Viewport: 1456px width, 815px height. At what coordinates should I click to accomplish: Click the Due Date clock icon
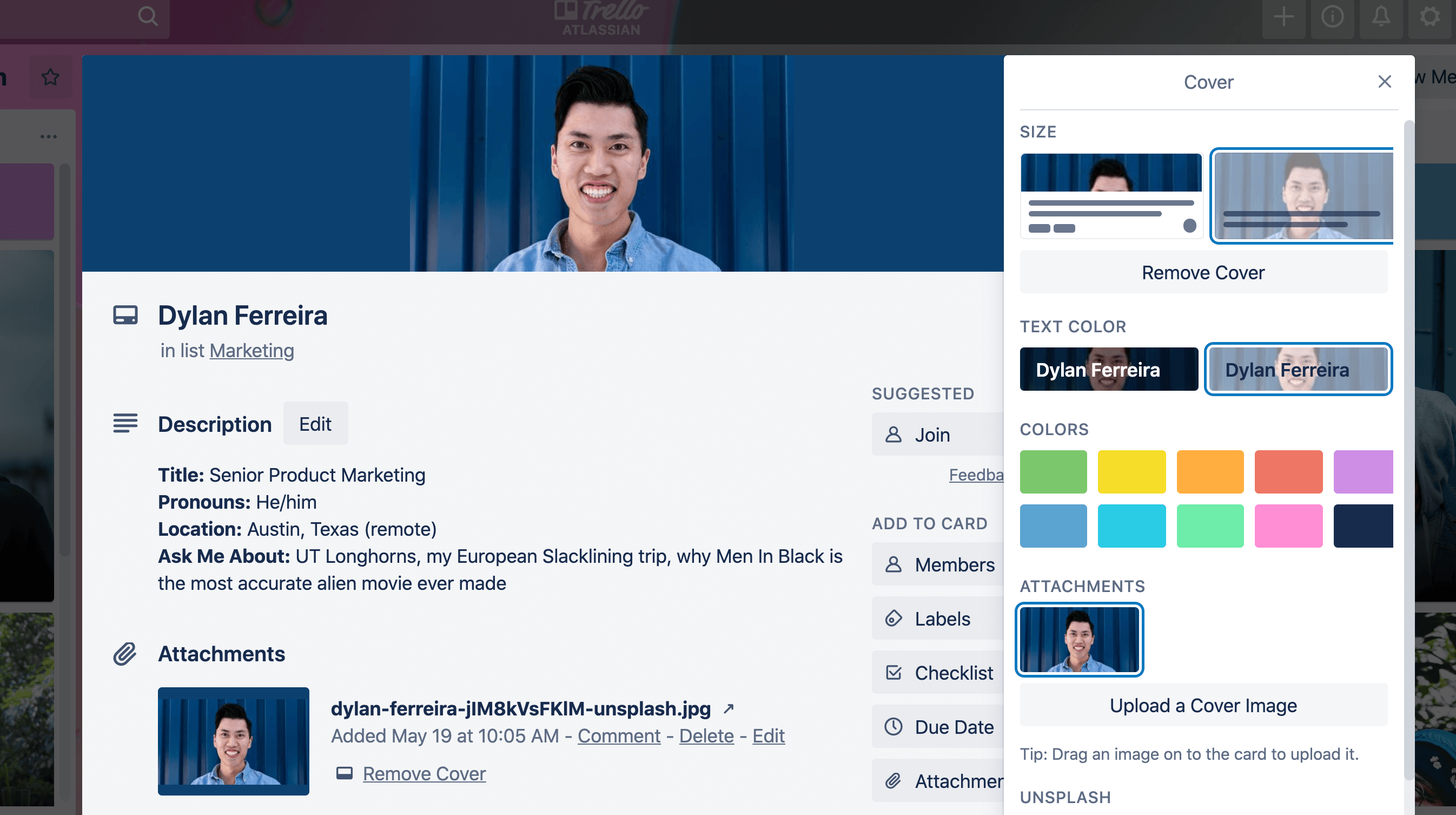point(894,727)
